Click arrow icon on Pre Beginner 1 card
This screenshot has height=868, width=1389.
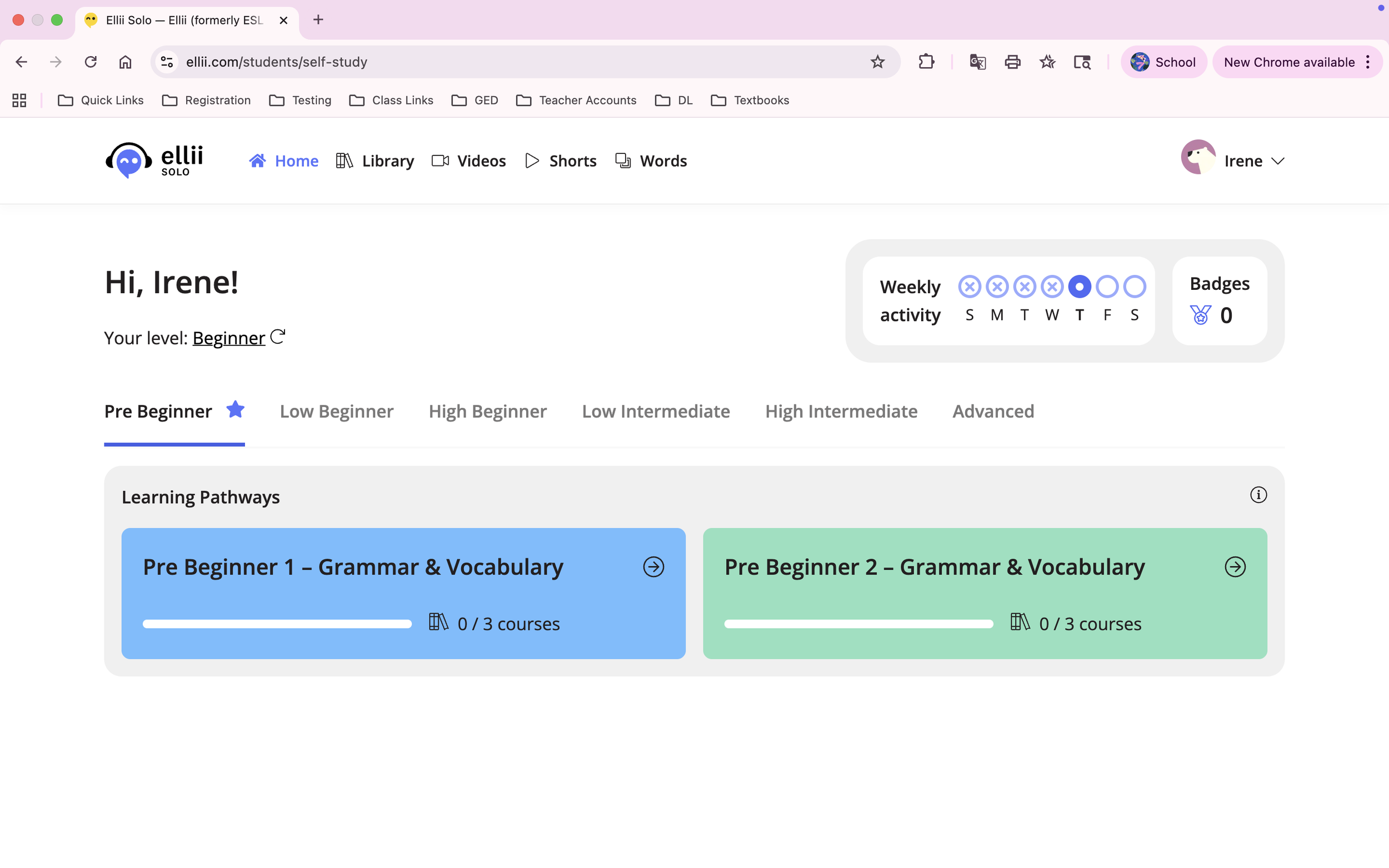click(653, 566)
